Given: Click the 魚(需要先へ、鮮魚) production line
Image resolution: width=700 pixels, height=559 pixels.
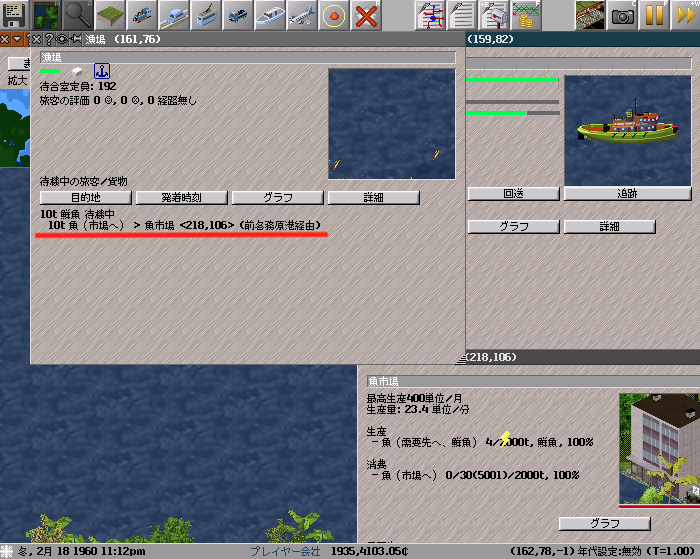Looking at the screenshot, I should pyautogui.click(x=482, y=442).
